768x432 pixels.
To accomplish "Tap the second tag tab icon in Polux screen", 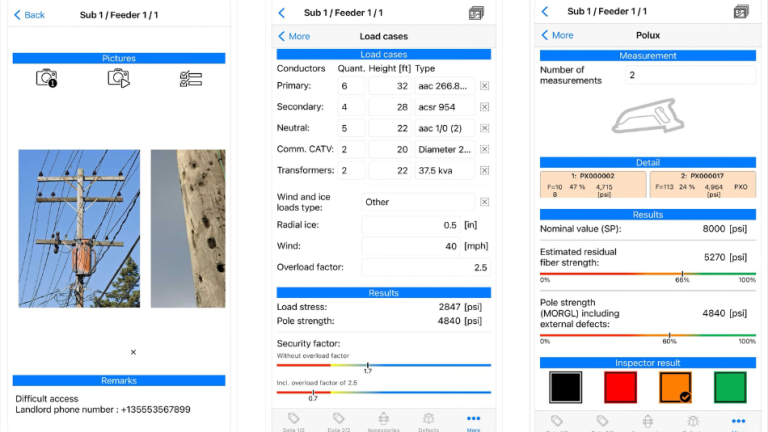I will pos(602,422).
